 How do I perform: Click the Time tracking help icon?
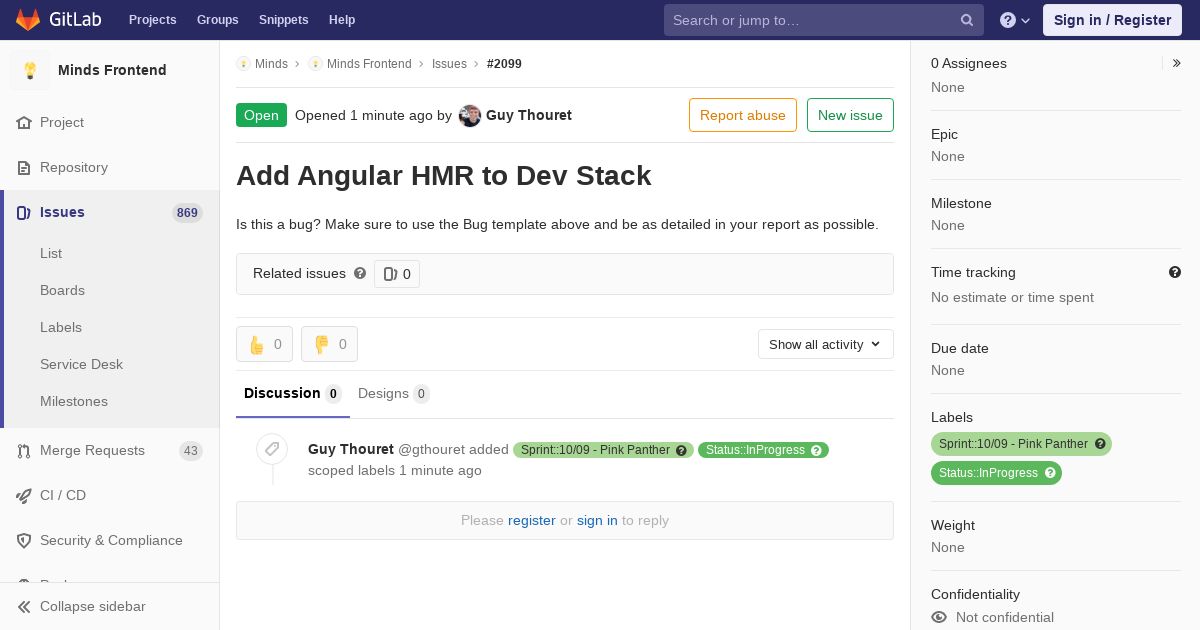[x=1175, y=272]
